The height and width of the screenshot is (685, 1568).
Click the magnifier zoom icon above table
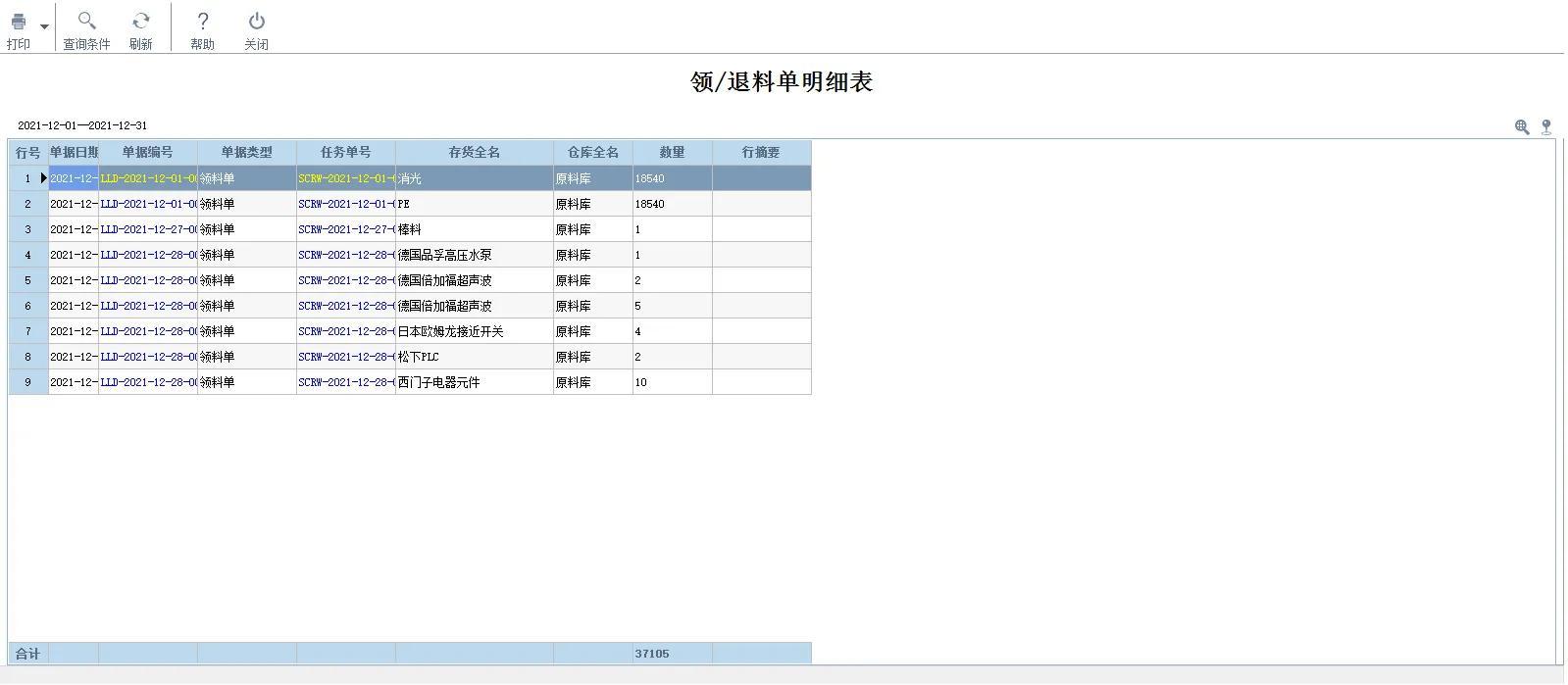tap(1522, 126)
